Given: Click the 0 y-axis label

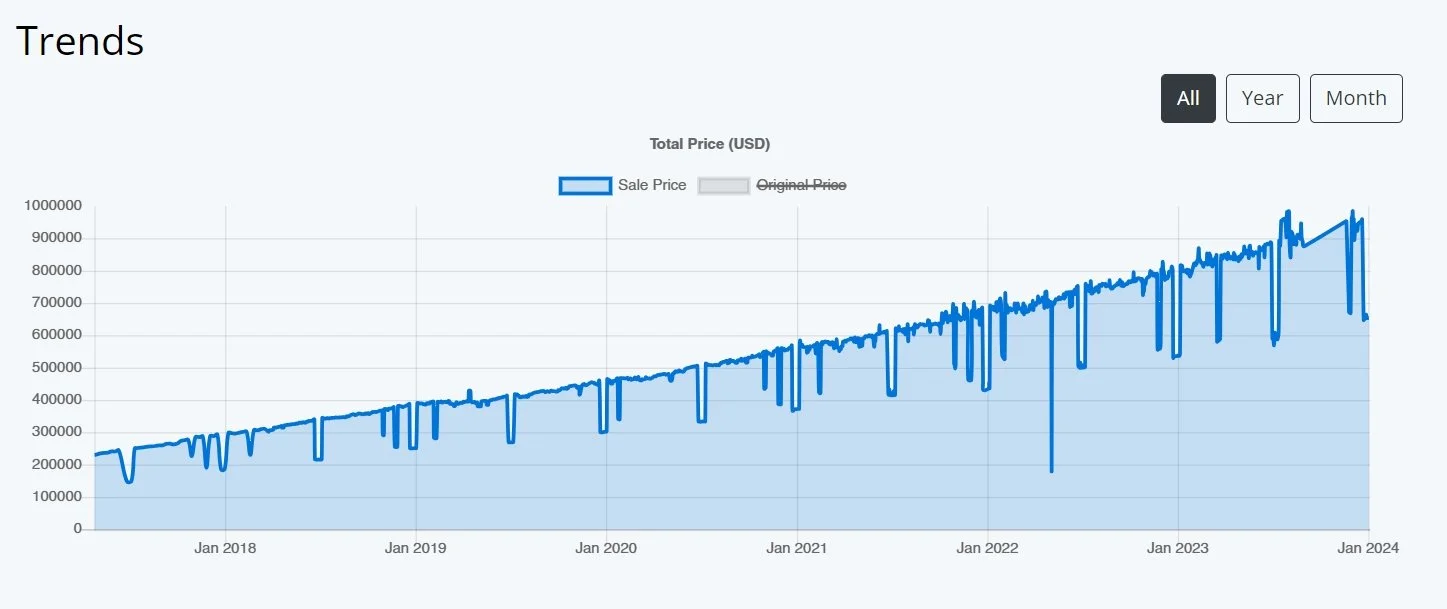Looking at the screenshot, I should 78,529.
